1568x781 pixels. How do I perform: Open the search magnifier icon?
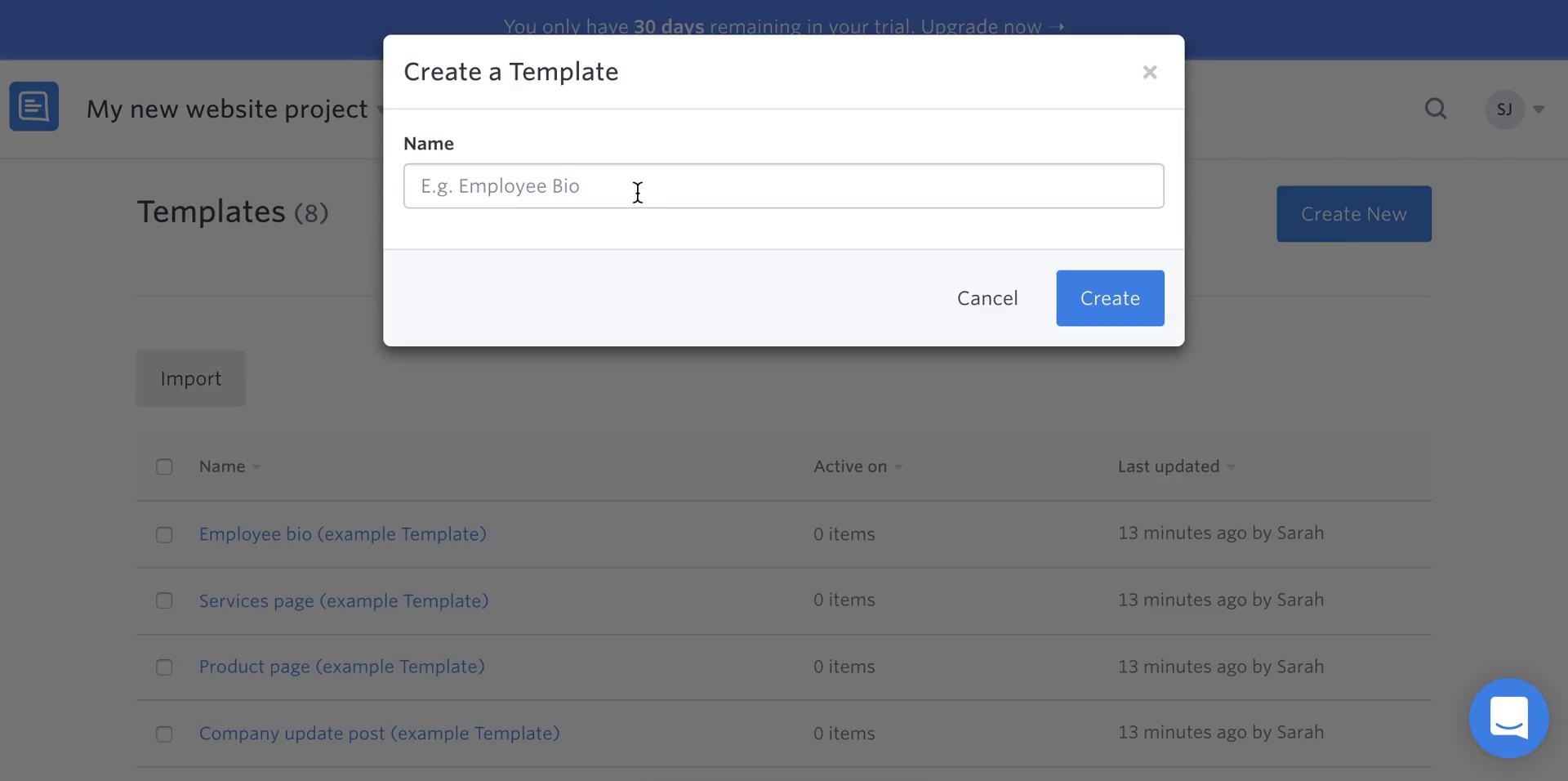1435,109
